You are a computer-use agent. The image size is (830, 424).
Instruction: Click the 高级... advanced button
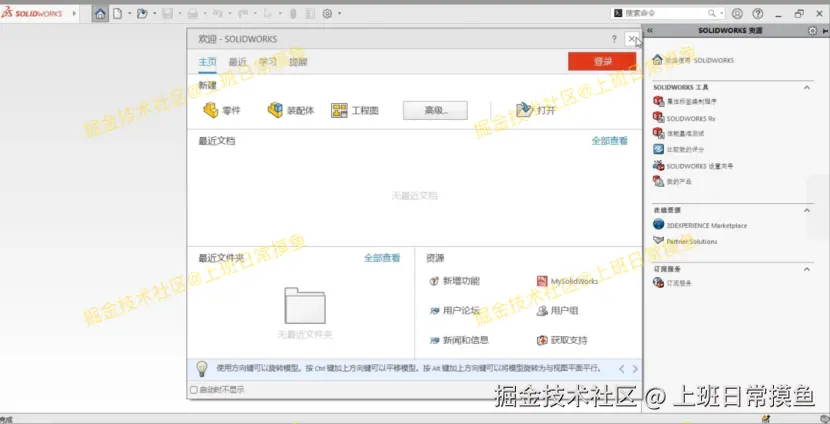pos(435,110)
